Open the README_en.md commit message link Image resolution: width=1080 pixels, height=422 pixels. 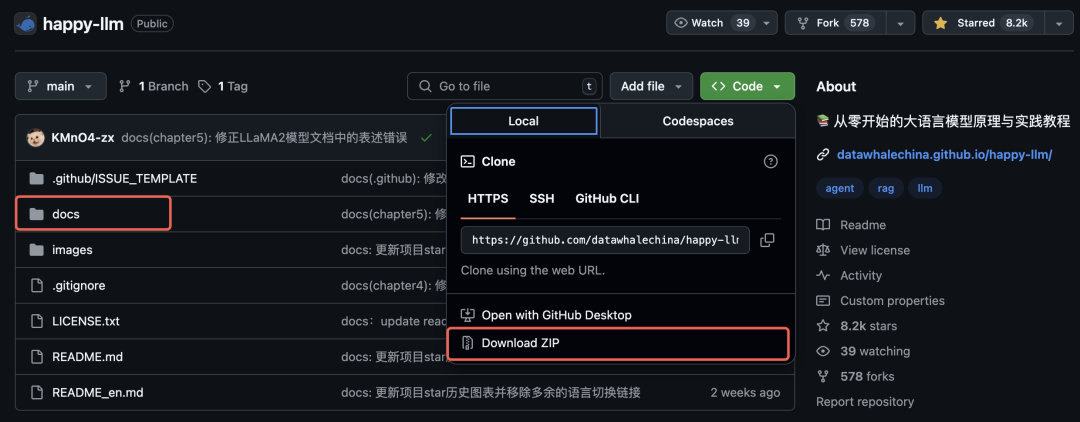491,393
